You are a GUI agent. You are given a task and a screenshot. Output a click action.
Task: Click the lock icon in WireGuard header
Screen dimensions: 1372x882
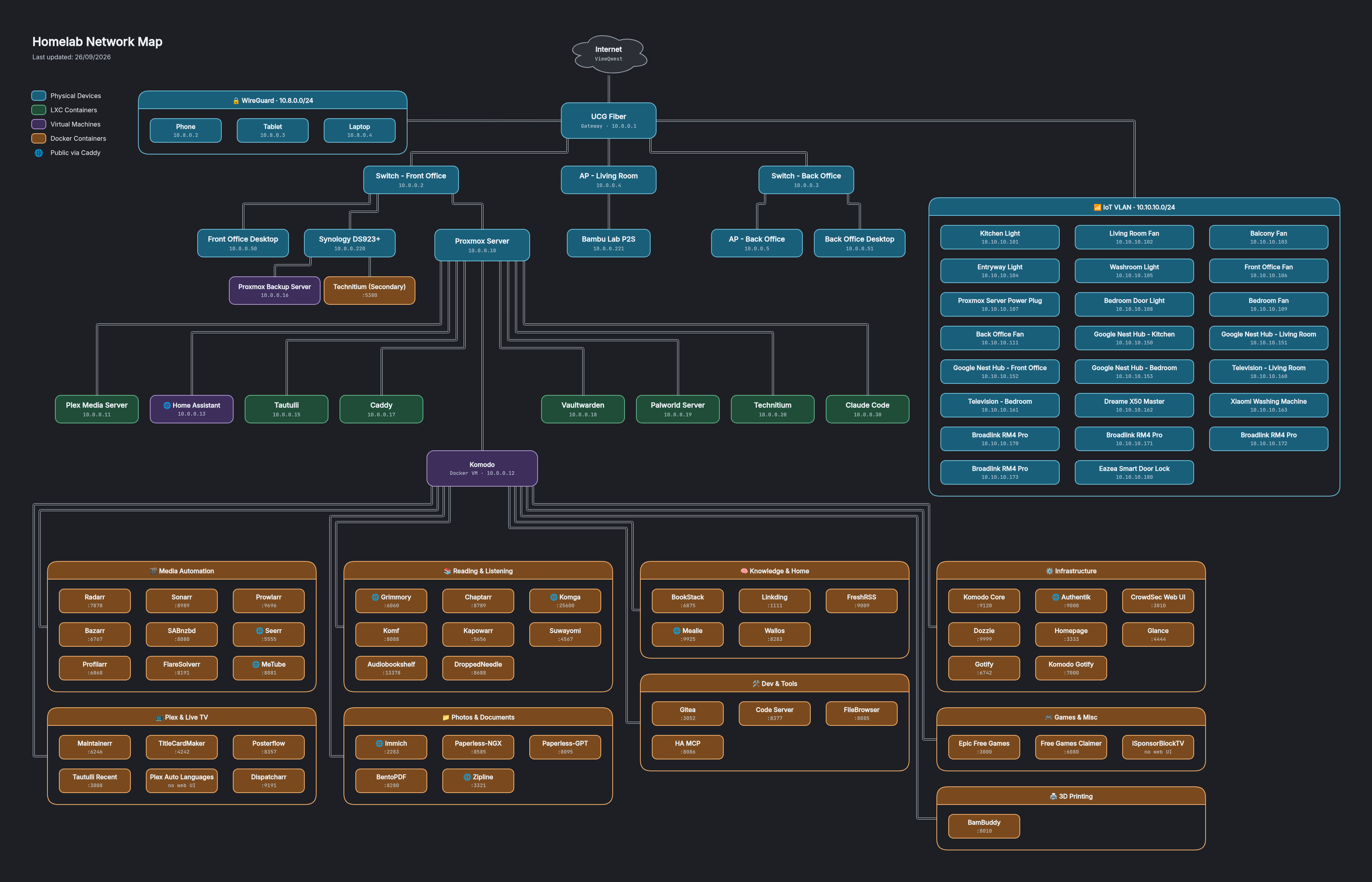[236, 101]
